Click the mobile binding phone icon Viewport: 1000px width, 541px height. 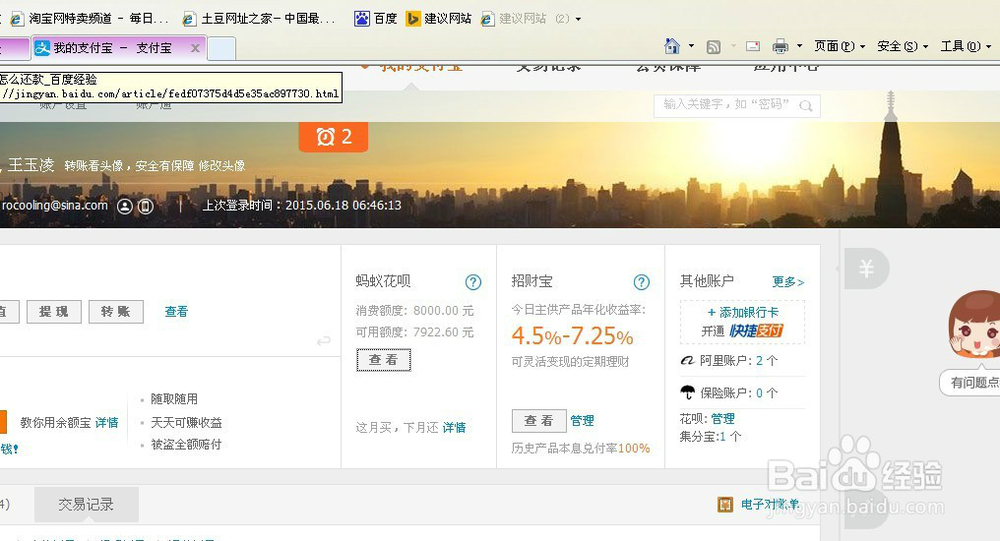[145, 206]
